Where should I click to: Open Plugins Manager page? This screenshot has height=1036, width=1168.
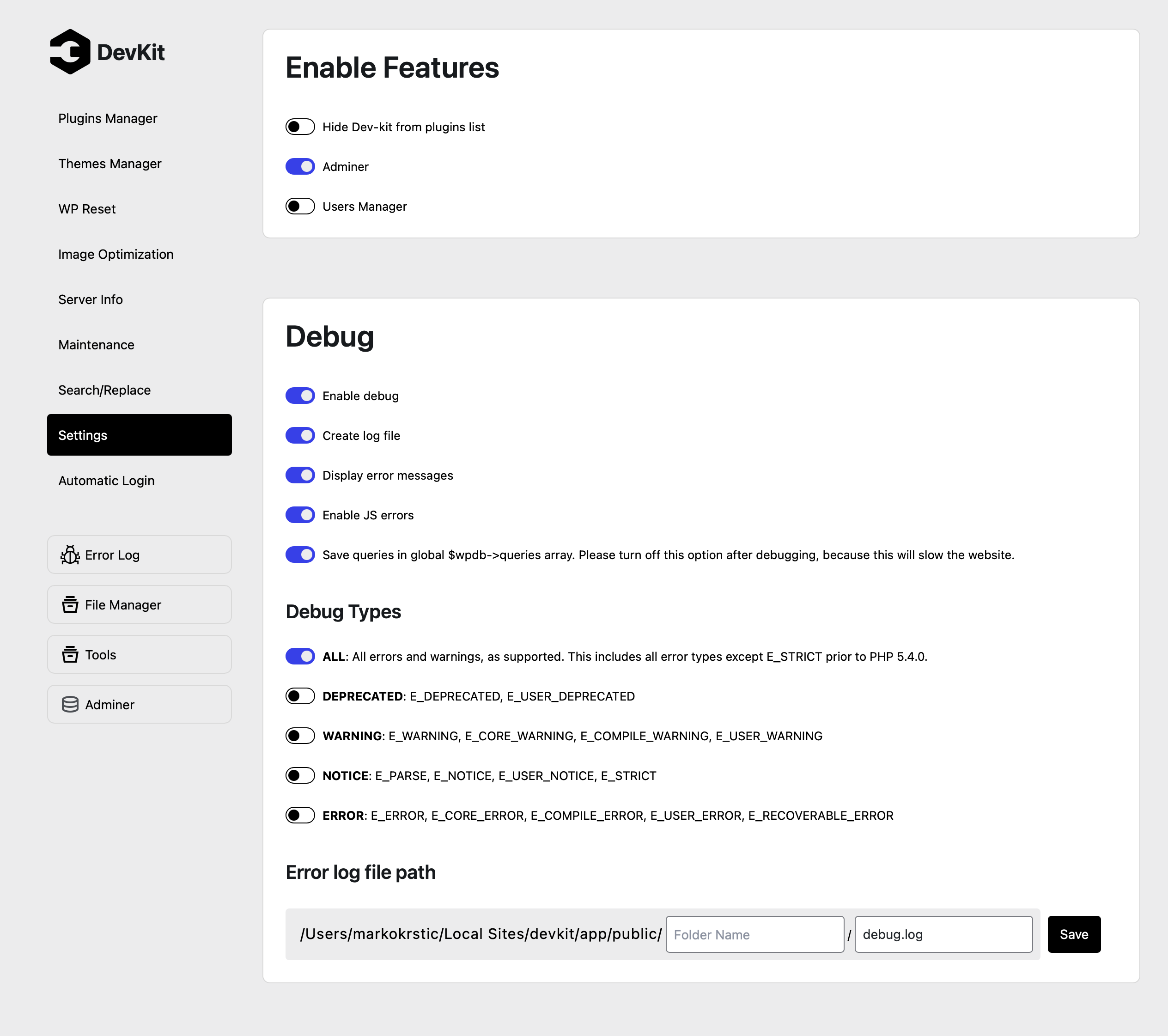[x=140, y=118]
